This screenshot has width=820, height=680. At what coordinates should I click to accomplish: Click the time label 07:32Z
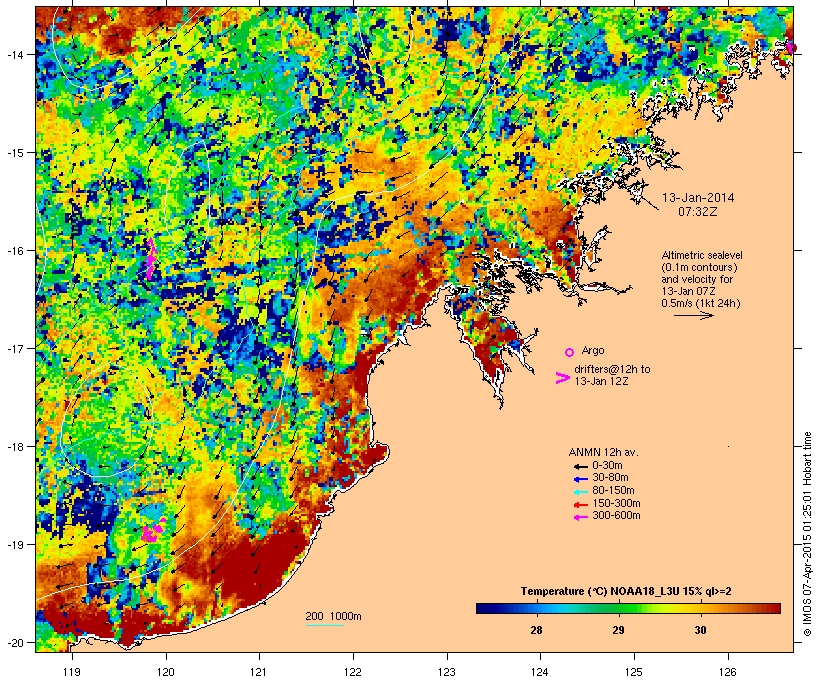(698, 212)
